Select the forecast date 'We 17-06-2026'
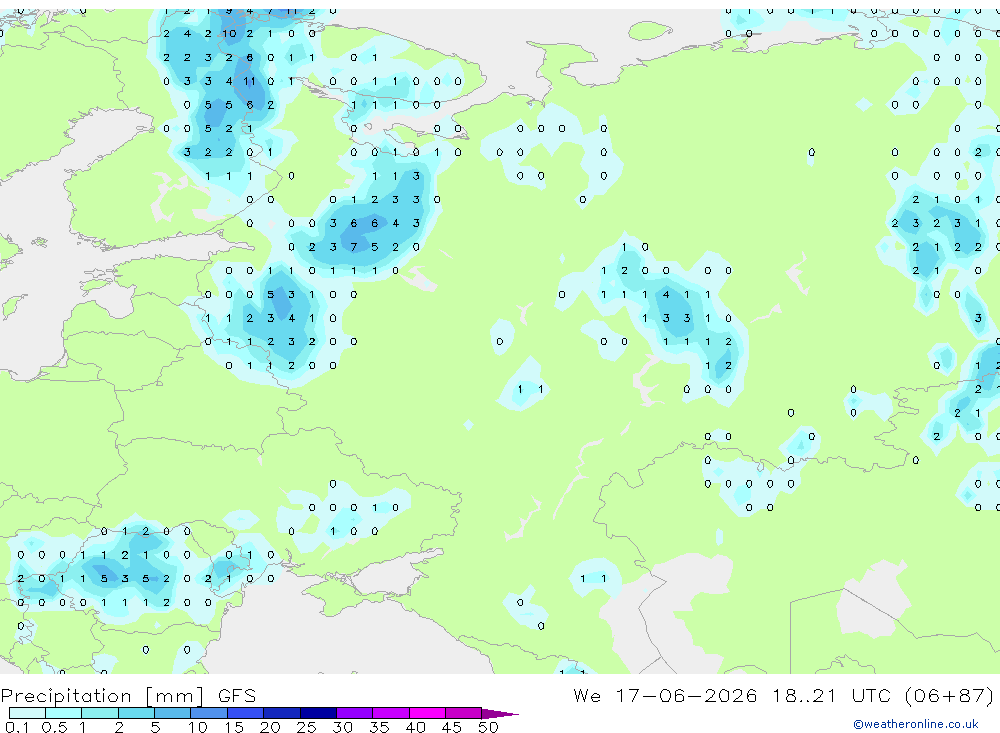This screenshot has height=733, width=1000. 665,695
